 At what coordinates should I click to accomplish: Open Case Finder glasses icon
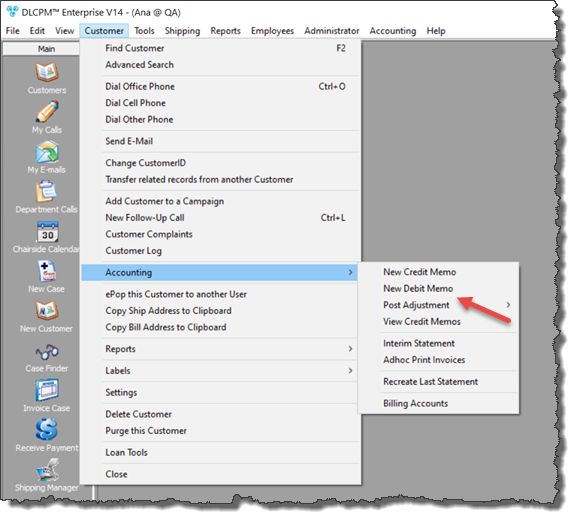tap(47, 352)
